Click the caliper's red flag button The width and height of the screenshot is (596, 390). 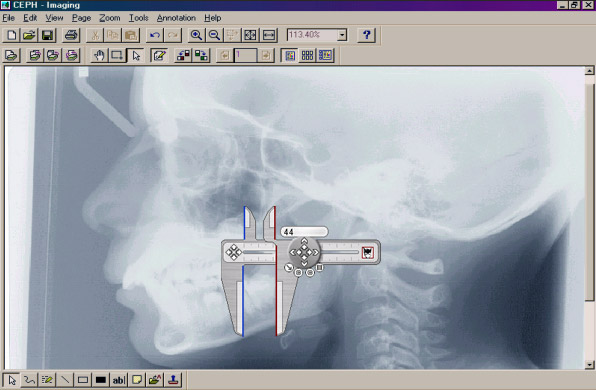pyautogui.click(x=368, y=252)
